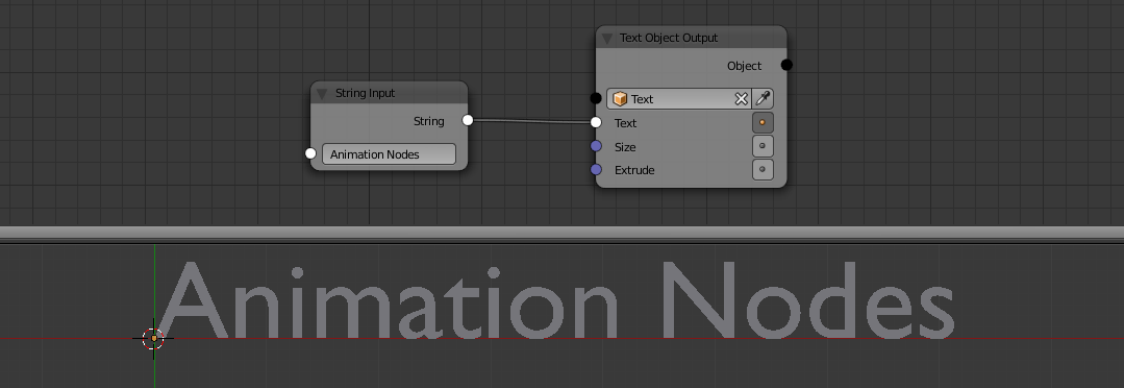Click the String output socket
Viewport: 1124px width, 388px height.
(467, 120)
